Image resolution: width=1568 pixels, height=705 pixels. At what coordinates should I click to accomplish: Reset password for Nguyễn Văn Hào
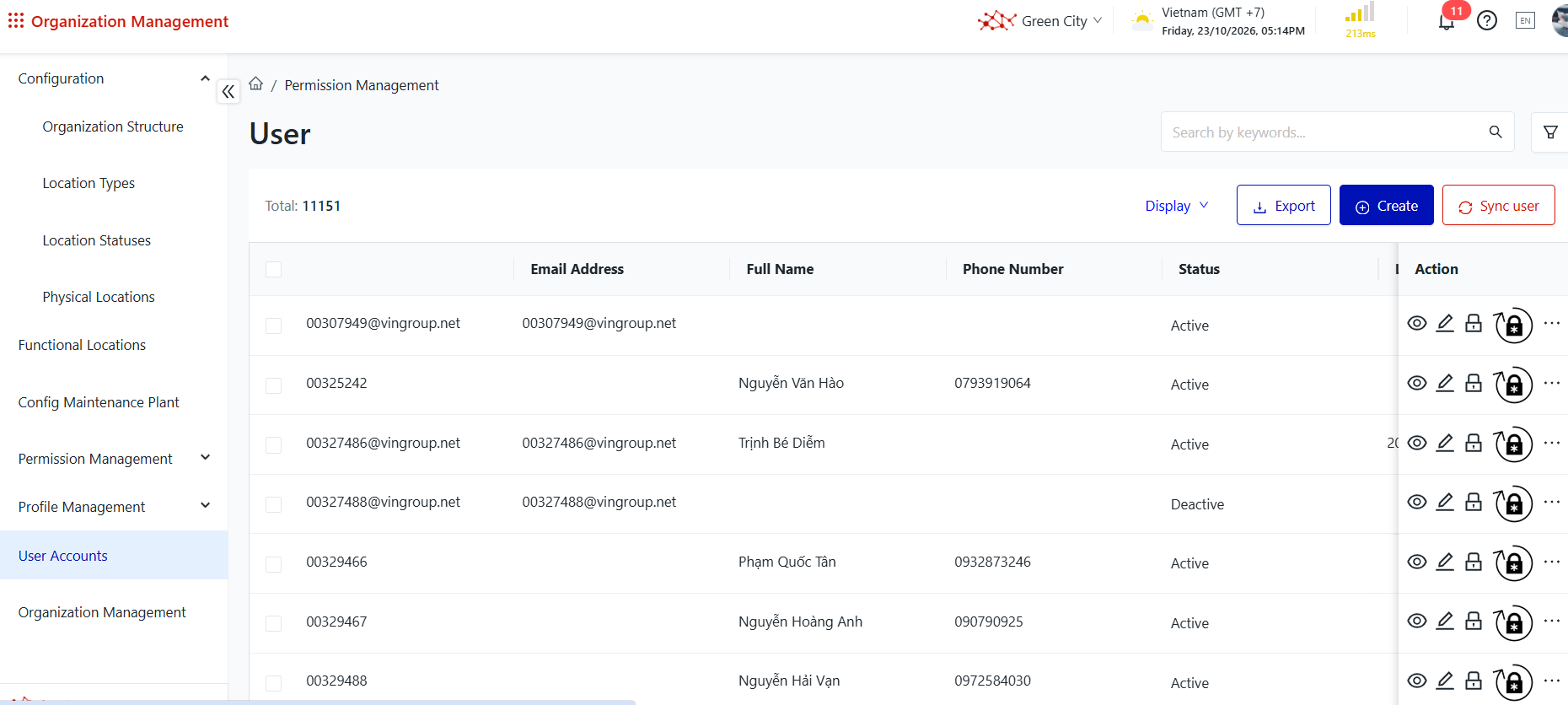click(x=1512, y=385)
